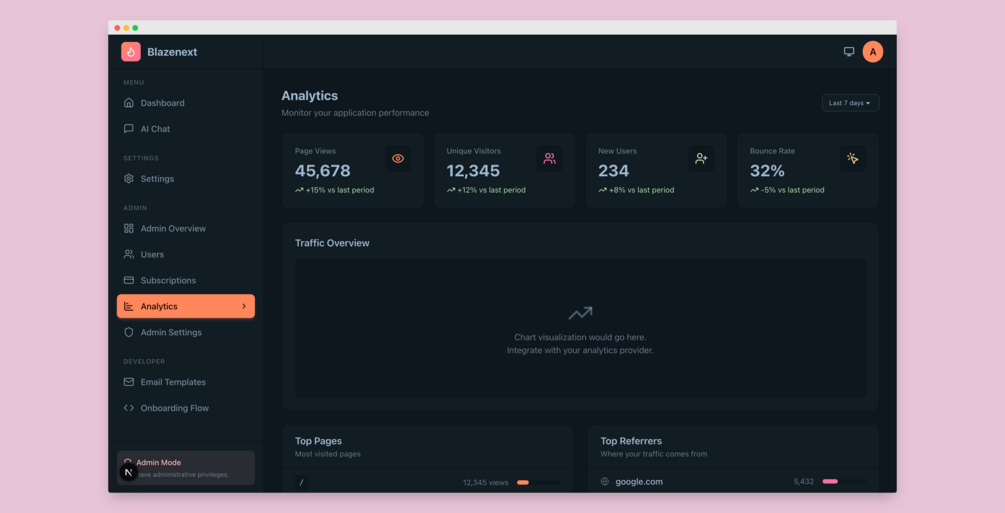This screenshot has width=1005, height=513.
Task: Click the globe icon beside google.com
Action: (604, 482)
